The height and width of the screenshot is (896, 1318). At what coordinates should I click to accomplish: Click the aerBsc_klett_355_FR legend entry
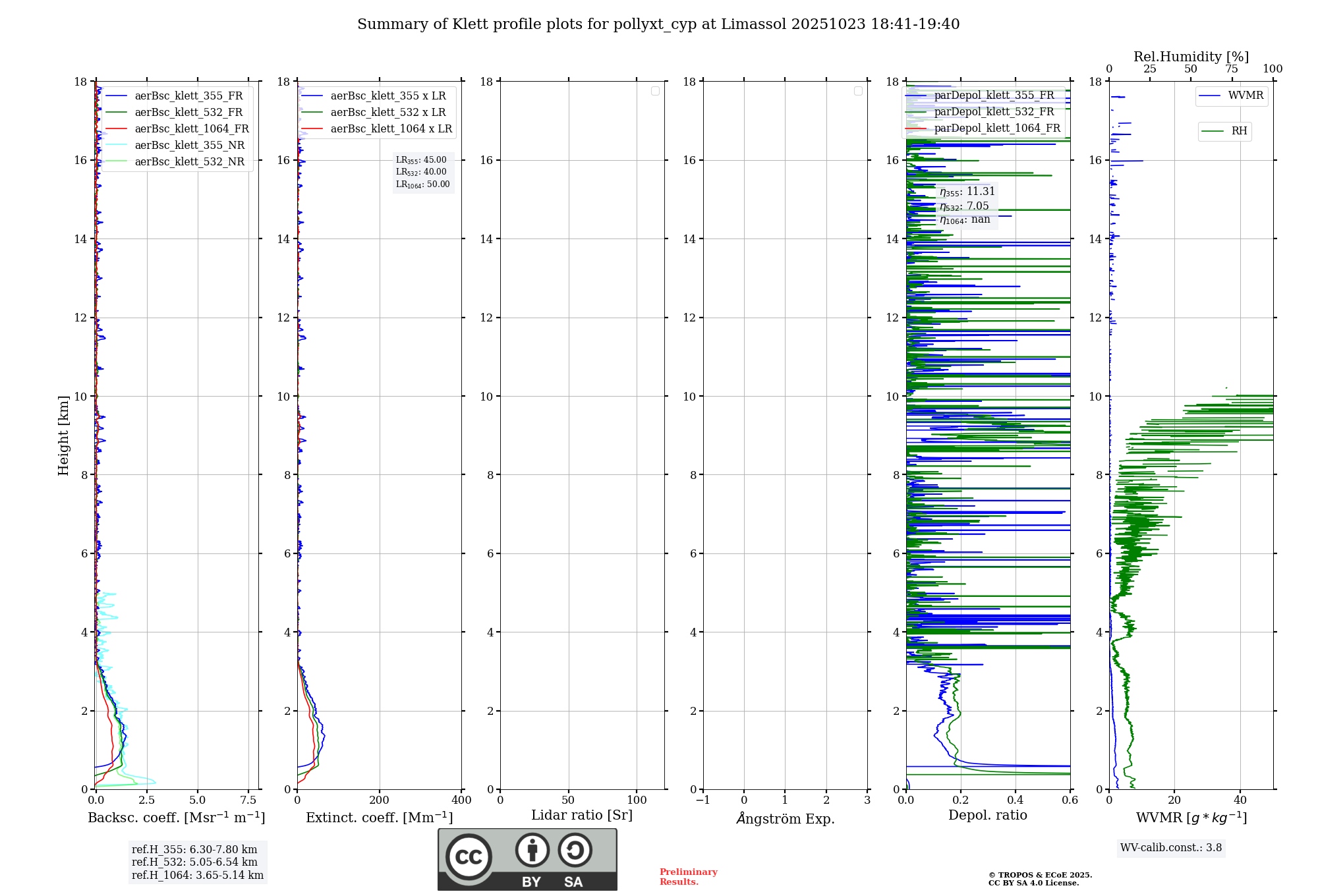(x=188, y=96)
